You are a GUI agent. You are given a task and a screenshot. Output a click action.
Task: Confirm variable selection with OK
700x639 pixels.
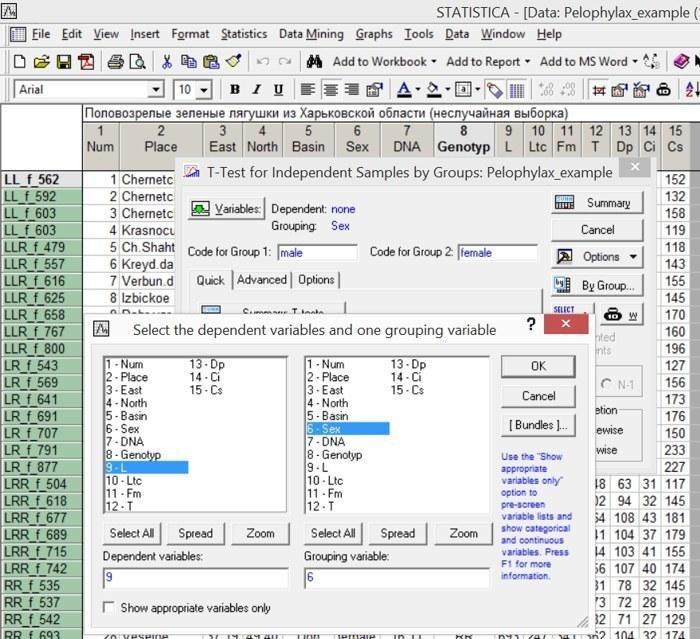(538, 366)
